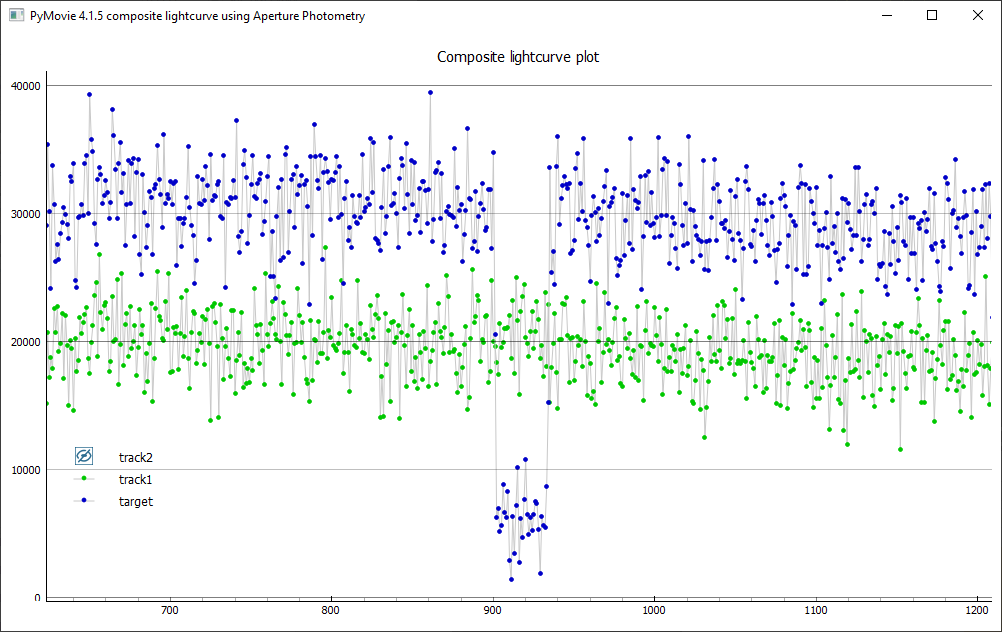The width and height of the screenshot is (1002, 632).
Task: Select the track2 legend label
Action: click(135, 457)
